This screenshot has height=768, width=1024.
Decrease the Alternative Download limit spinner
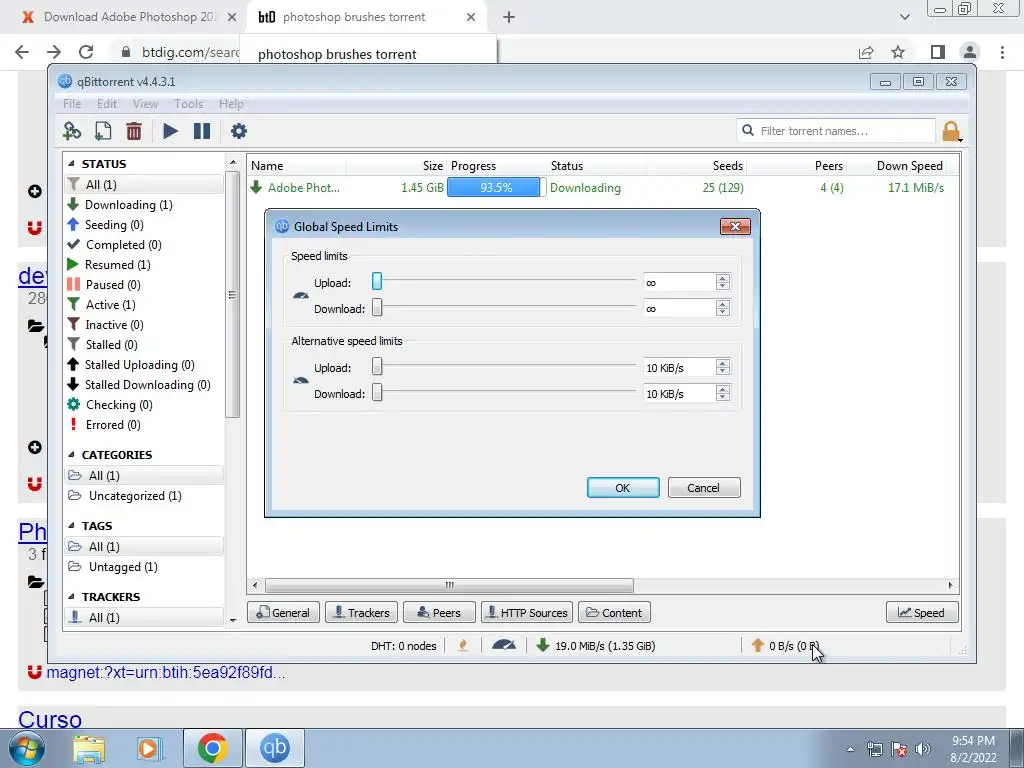(x=722, y=397)
